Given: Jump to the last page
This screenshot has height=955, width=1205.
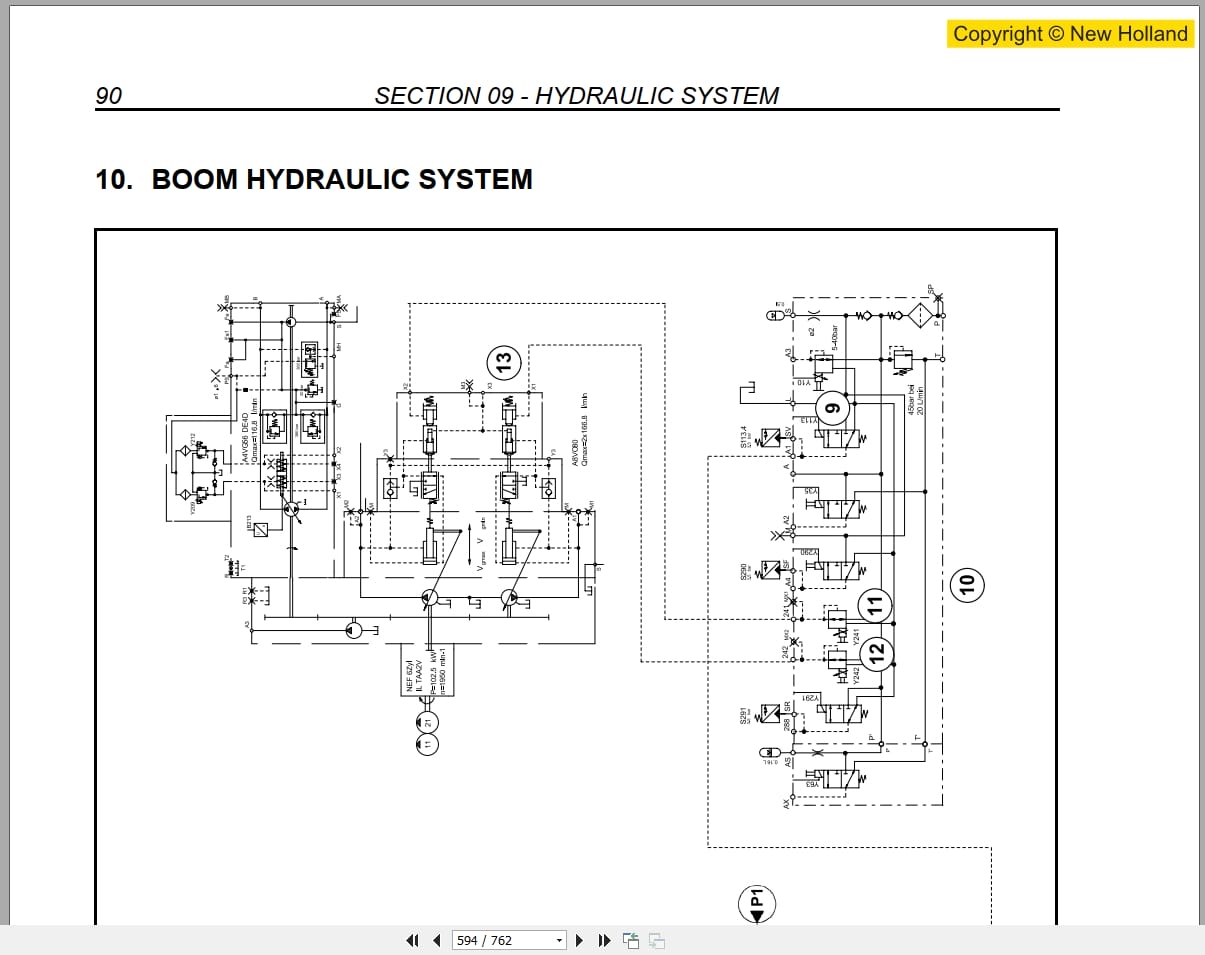Looking at the screenshot, I should (603, 940).
